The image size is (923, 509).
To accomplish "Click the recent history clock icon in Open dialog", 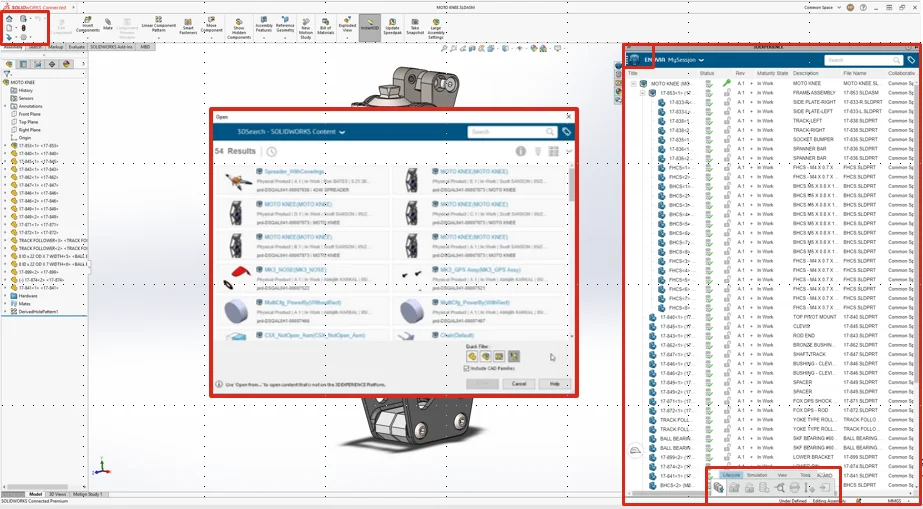I will (272, 152).
